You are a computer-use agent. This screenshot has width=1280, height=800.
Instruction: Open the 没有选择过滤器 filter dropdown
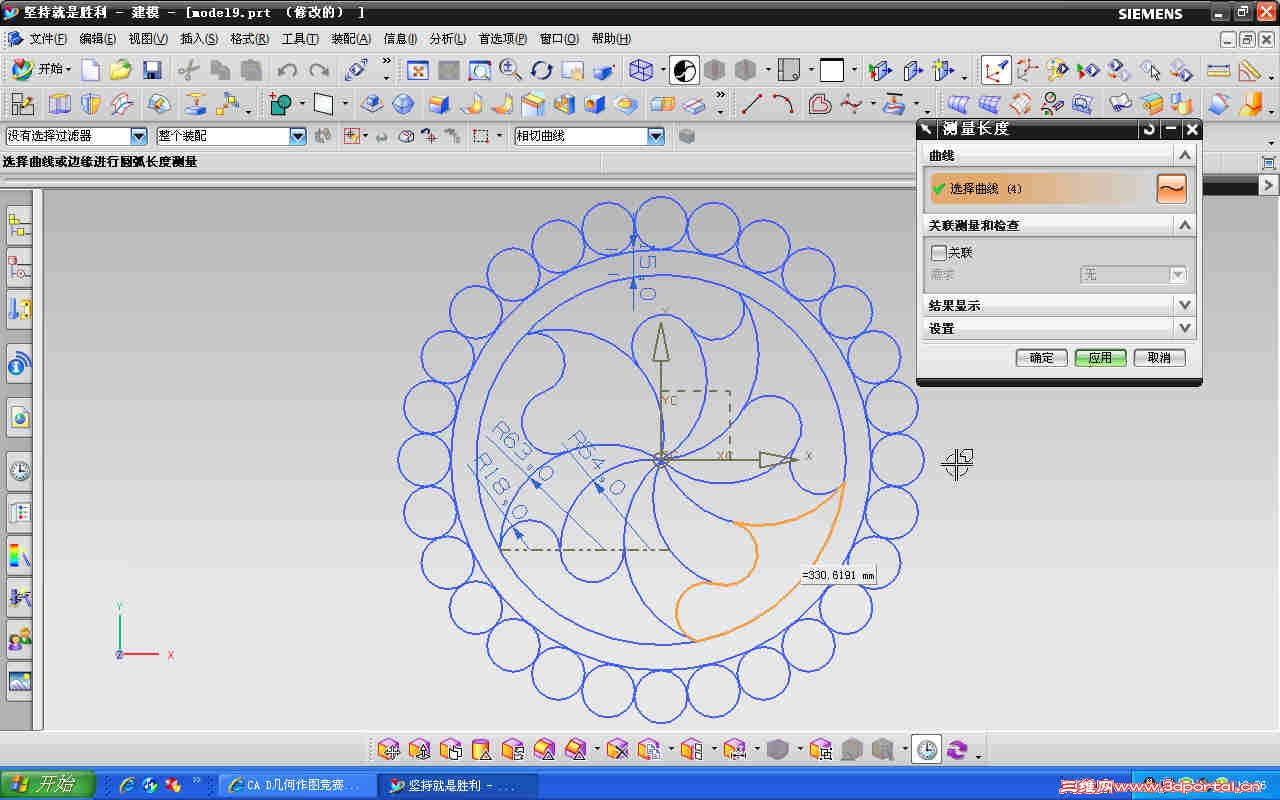click(139, 136)
